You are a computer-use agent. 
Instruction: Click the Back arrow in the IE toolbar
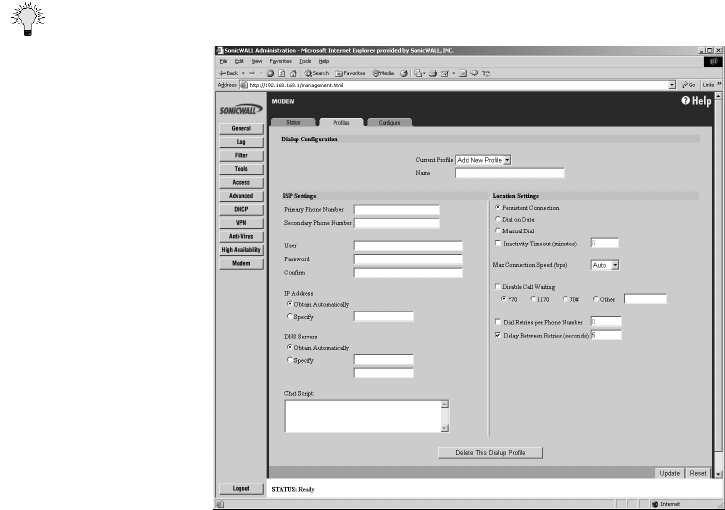[x=228, y=73]
